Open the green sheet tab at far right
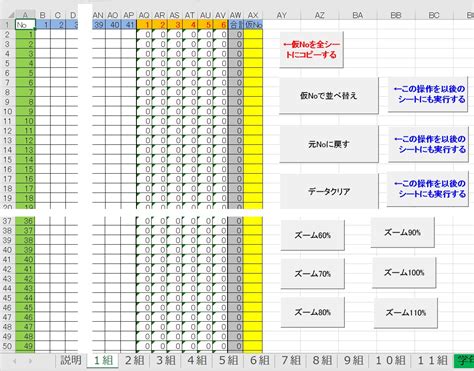Image resolution: width=474 pixels, height=371 pixels. [464, 360]
